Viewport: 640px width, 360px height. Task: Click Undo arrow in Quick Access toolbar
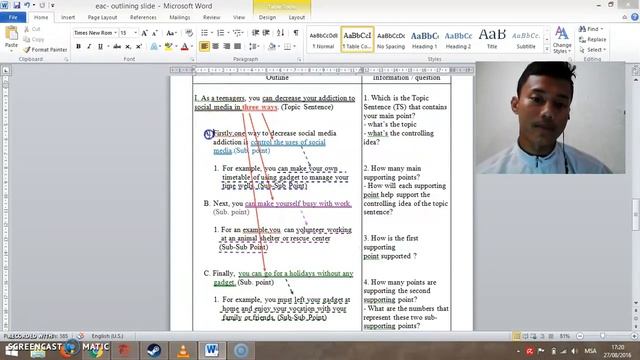point(27,5)
